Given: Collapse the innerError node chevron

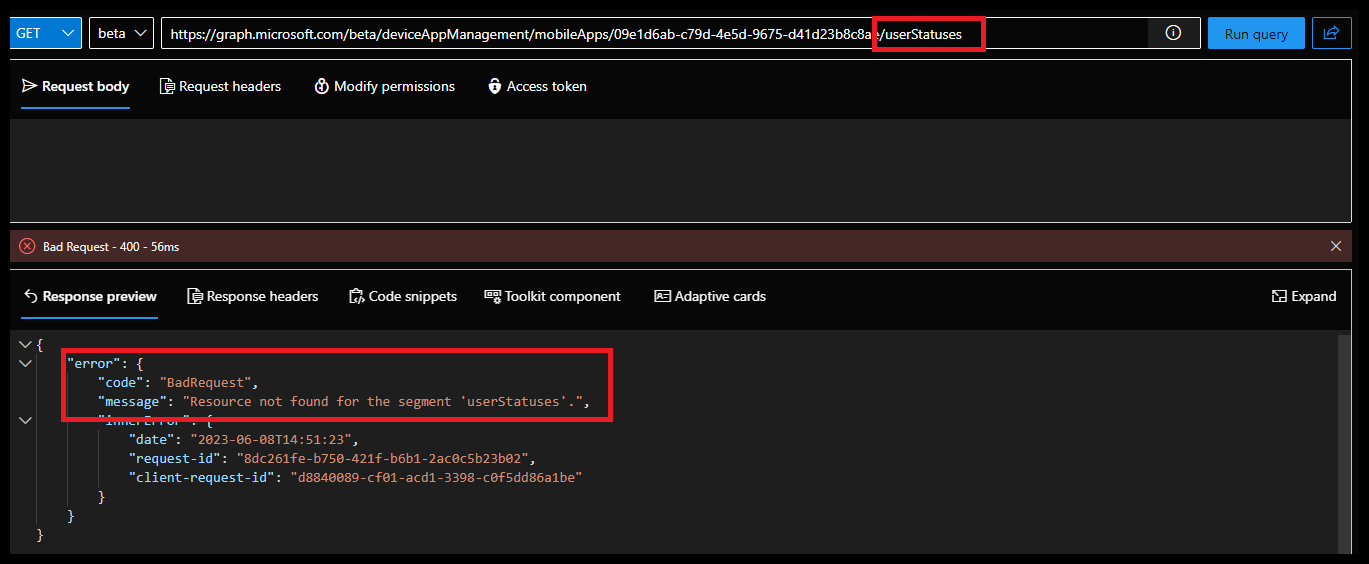Looking at the screenshot, I should coord(25,420).
